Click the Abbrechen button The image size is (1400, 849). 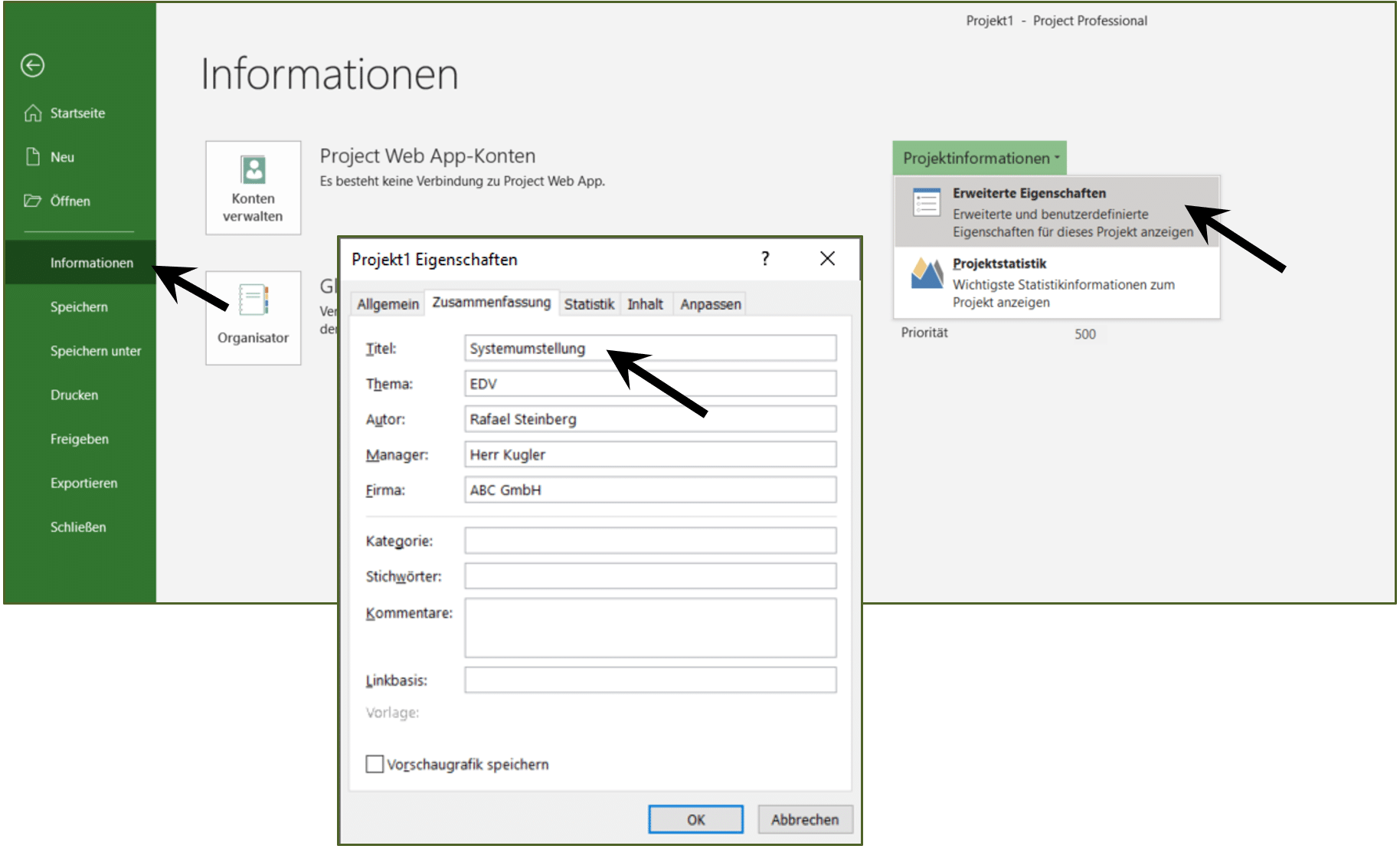(805, 819)
